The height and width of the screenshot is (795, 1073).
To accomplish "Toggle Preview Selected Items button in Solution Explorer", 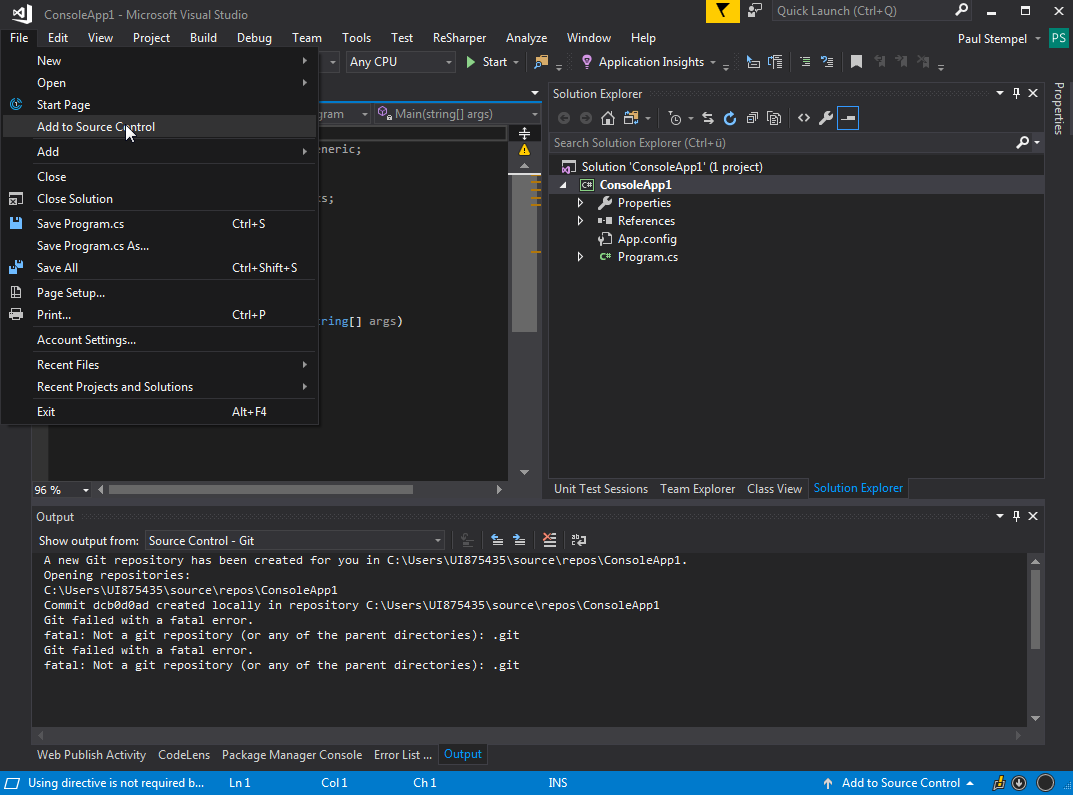I will pyautogui.click(x=848, y=118).
